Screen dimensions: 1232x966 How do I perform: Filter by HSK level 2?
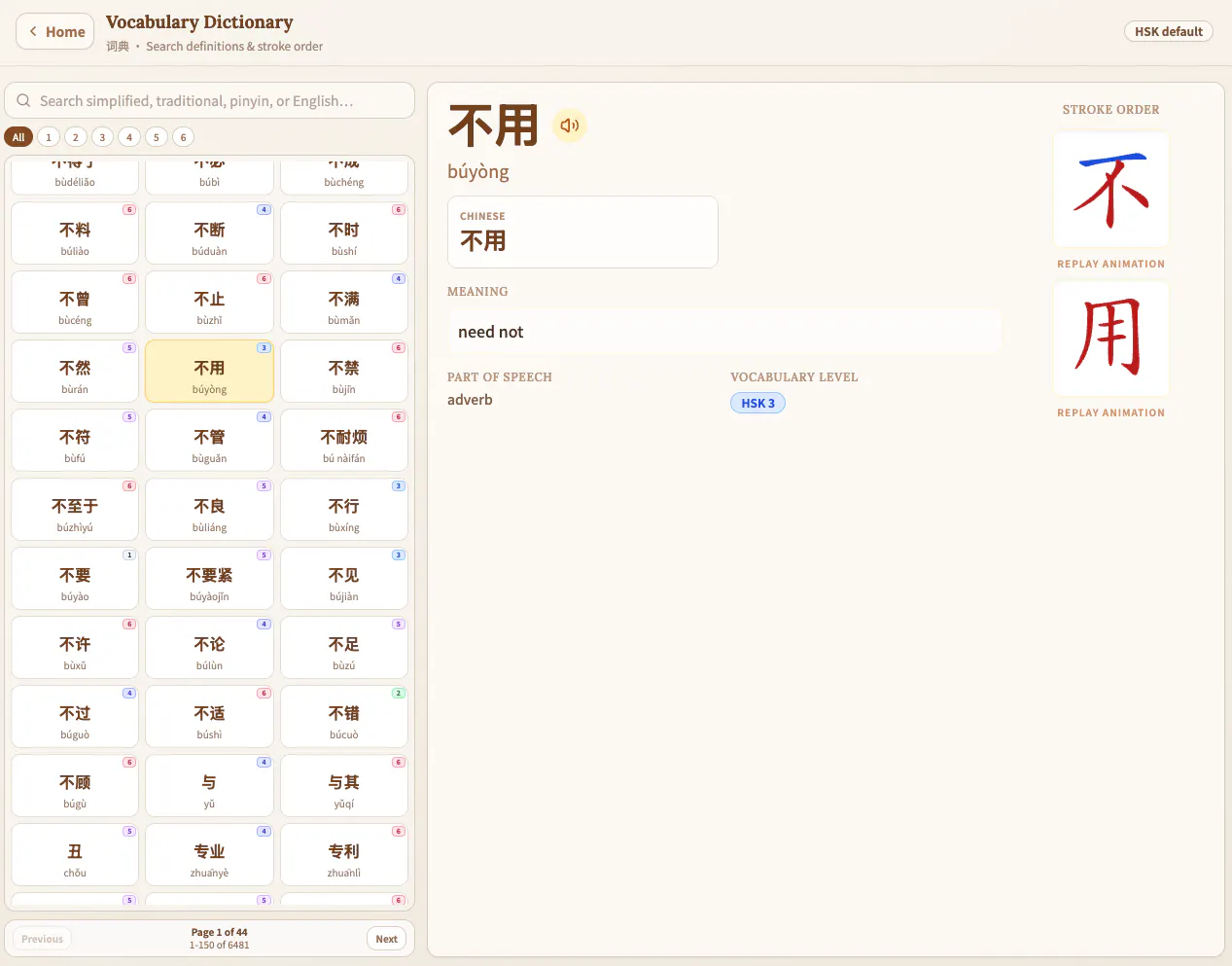(x=76, y=137)
